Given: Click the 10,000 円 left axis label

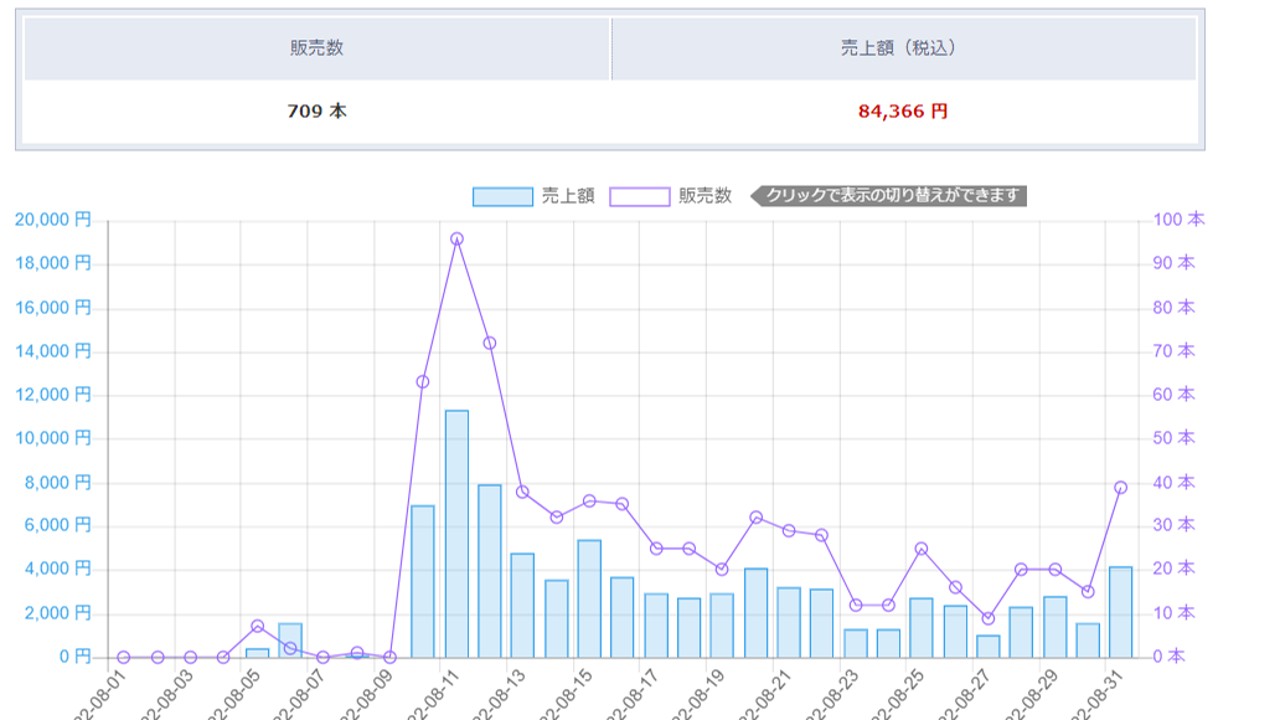Looking at the screenshot, I should pos(53,438).
